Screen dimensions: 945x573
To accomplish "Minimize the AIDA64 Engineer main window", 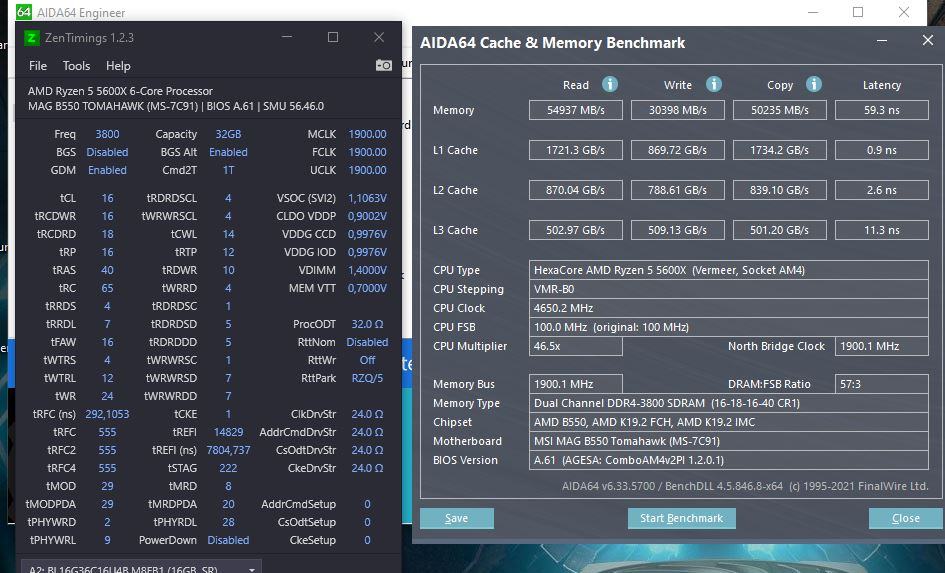I will [812, 12].
